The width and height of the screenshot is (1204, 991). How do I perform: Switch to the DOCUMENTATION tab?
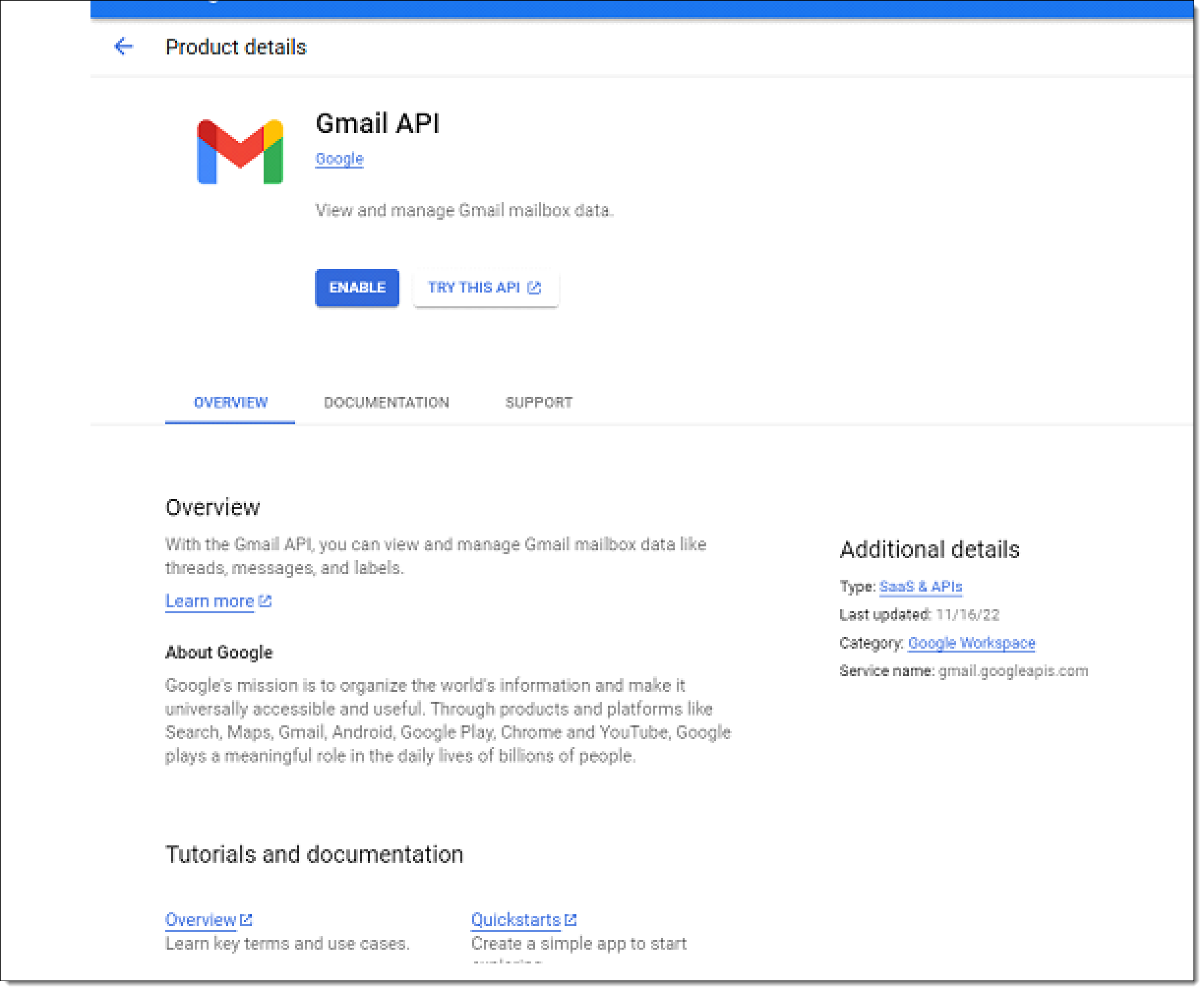[x=386, y=402]
